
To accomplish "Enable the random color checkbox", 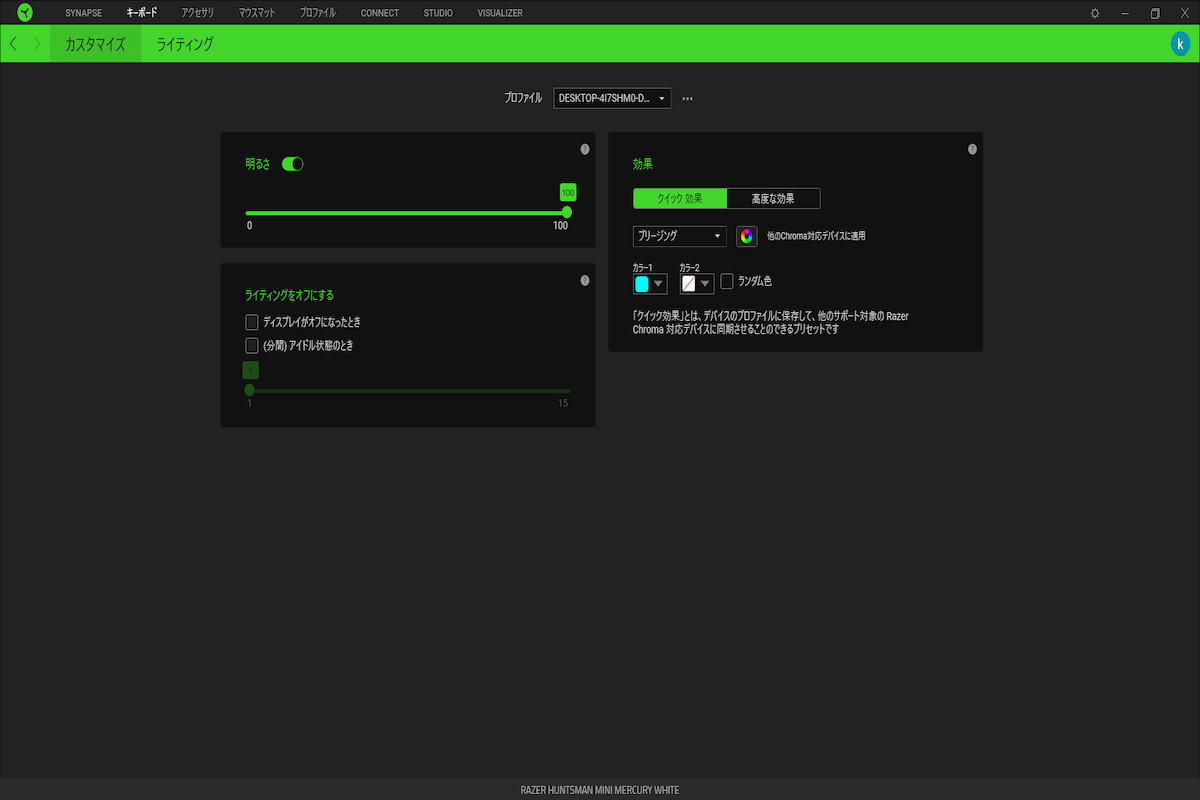I will tap(727, 281).
